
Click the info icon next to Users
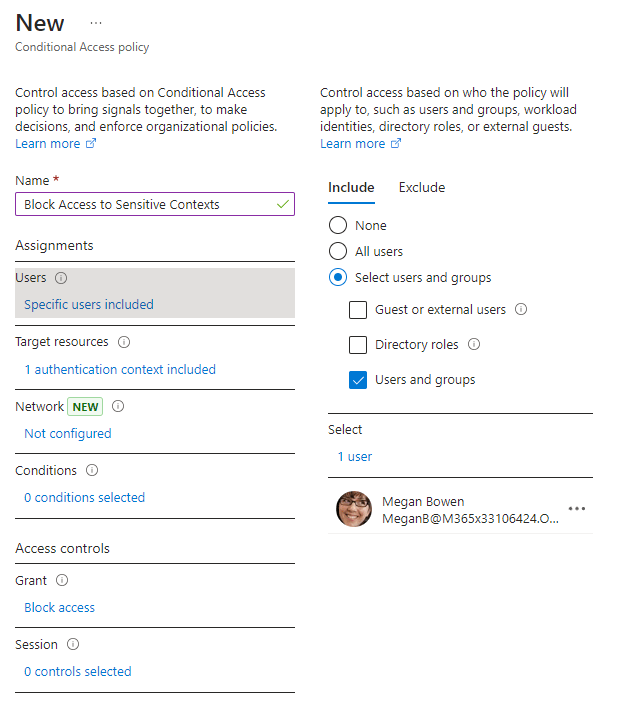pos(61,278)
